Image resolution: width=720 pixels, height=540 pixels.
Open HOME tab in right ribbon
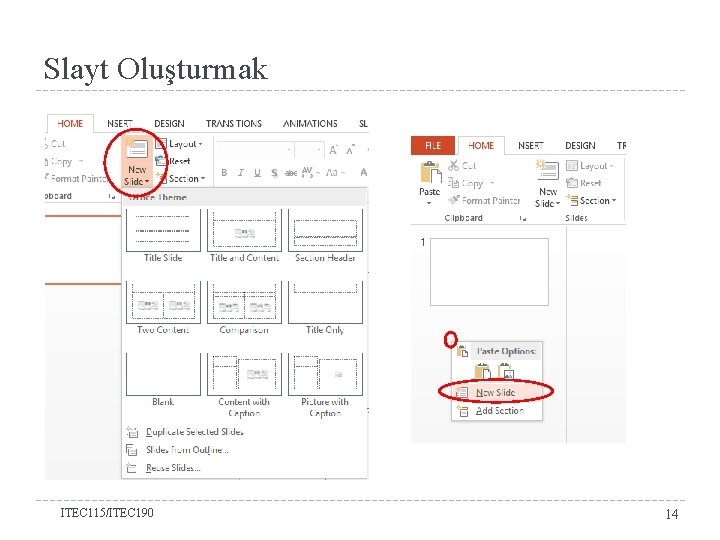[481, 146]
